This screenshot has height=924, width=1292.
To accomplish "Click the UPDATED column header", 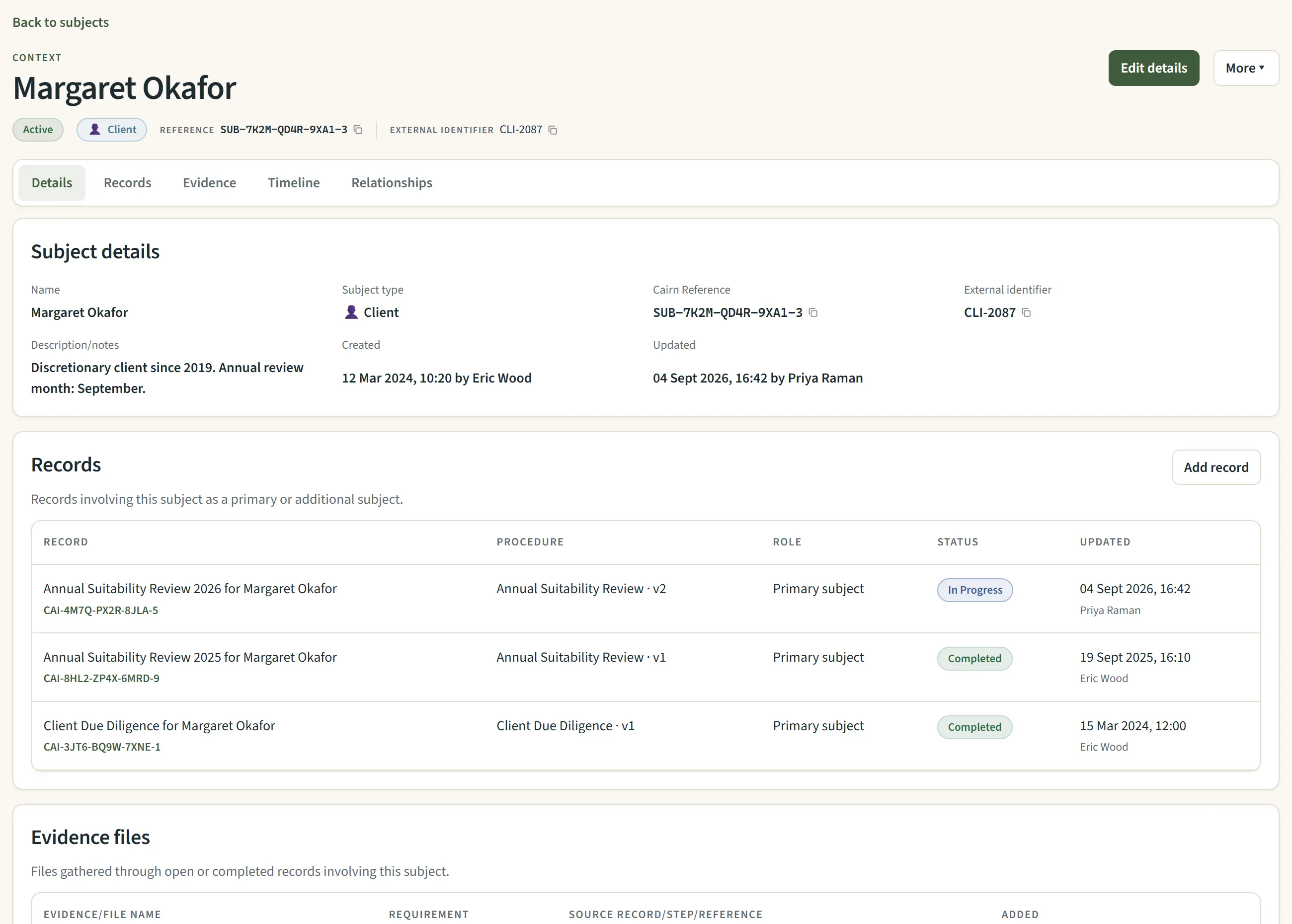I will (x=1105, y=541).
